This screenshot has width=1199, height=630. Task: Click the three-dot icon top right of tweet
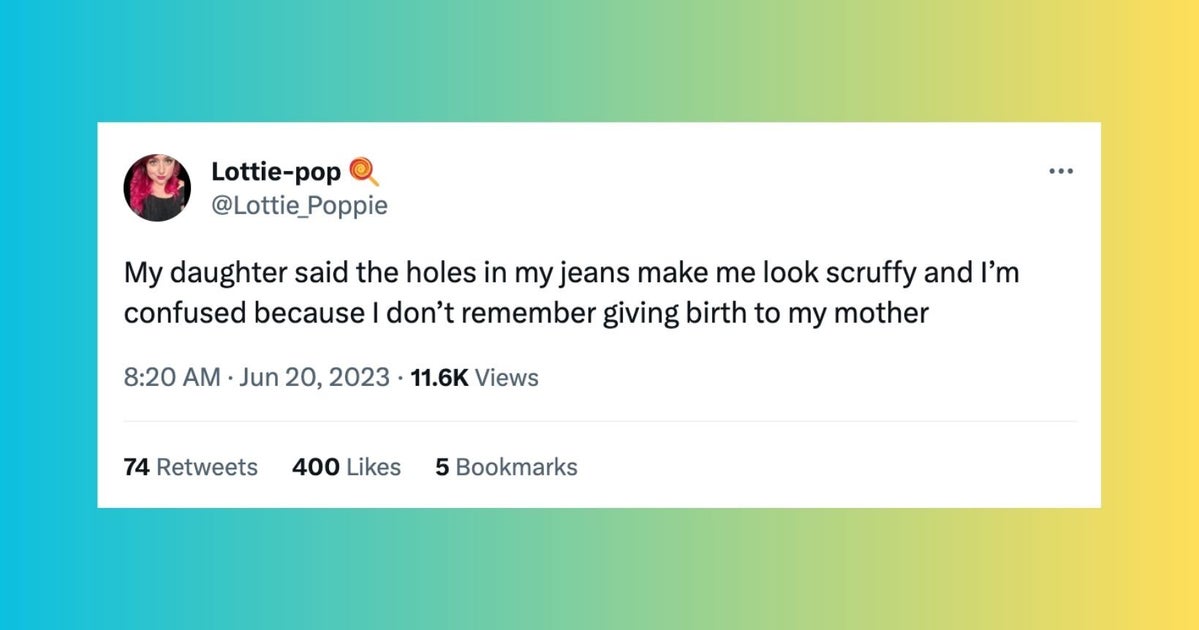click(1060, 170)
